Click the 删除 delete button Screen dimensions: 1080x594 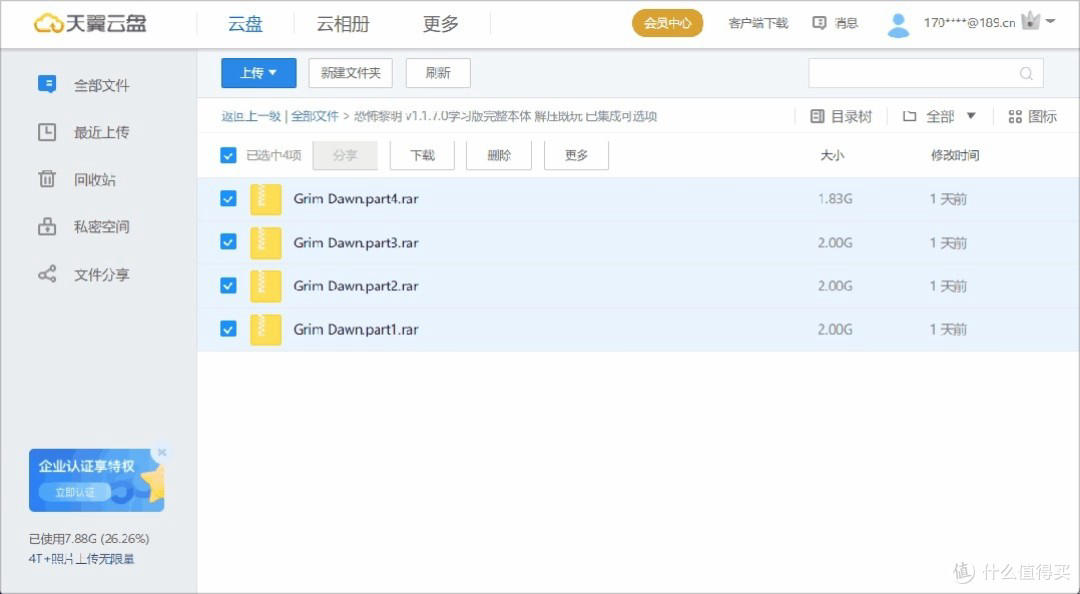[499, 155]
